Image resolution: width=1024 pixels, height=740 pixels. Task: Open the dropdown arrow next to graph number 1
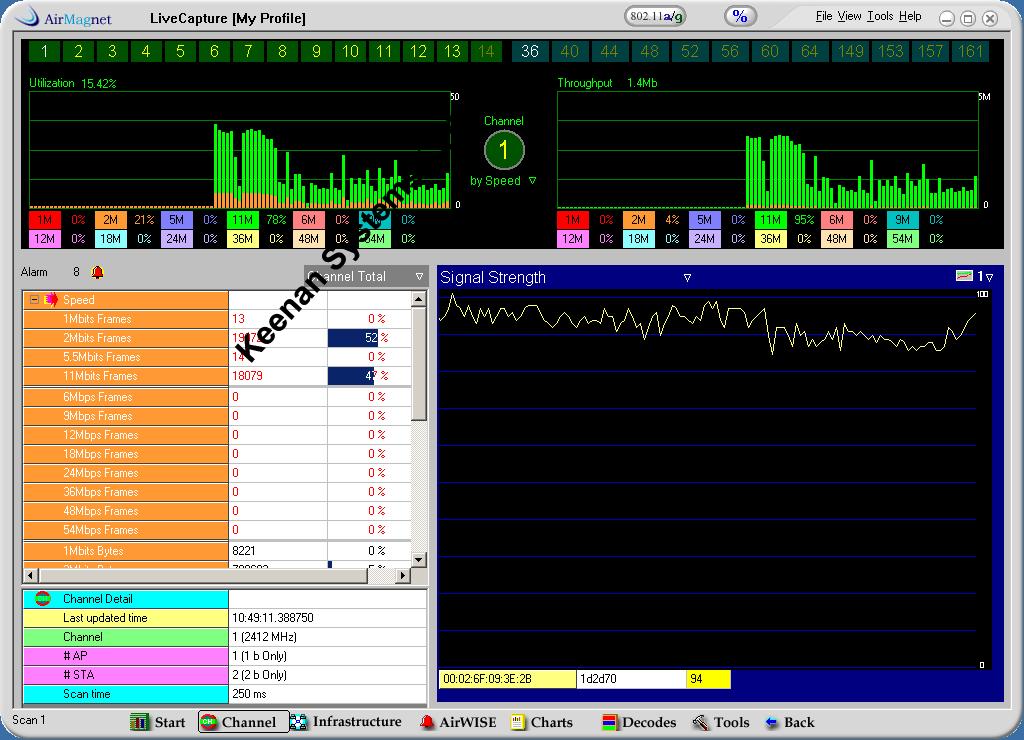pos(989,278)
